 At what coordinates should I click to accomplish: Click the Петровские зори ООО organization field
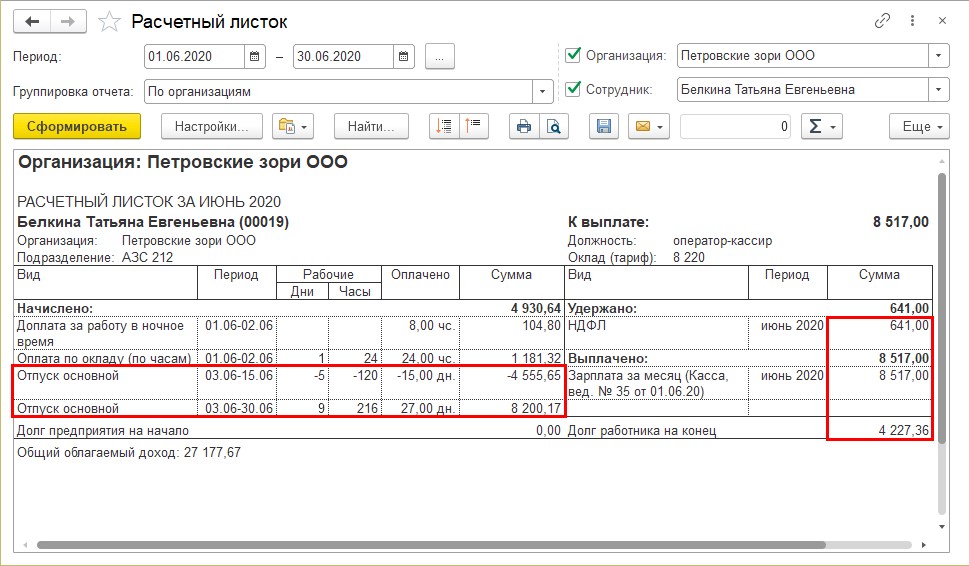point(803,56)
